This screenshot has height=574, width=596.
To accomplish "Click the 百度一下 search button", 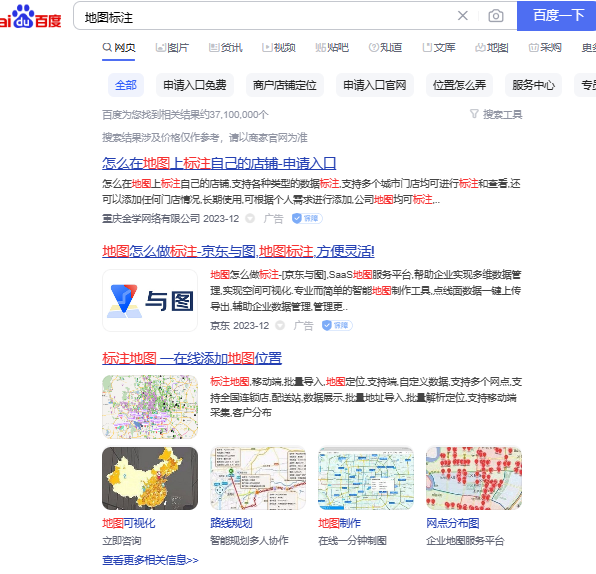I will (x=556, y=16).
